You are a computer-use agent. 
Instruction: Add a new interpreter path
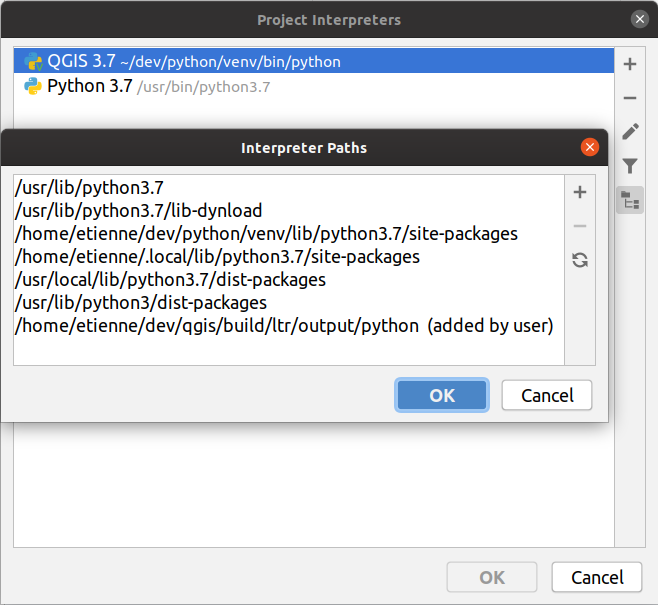579,193
